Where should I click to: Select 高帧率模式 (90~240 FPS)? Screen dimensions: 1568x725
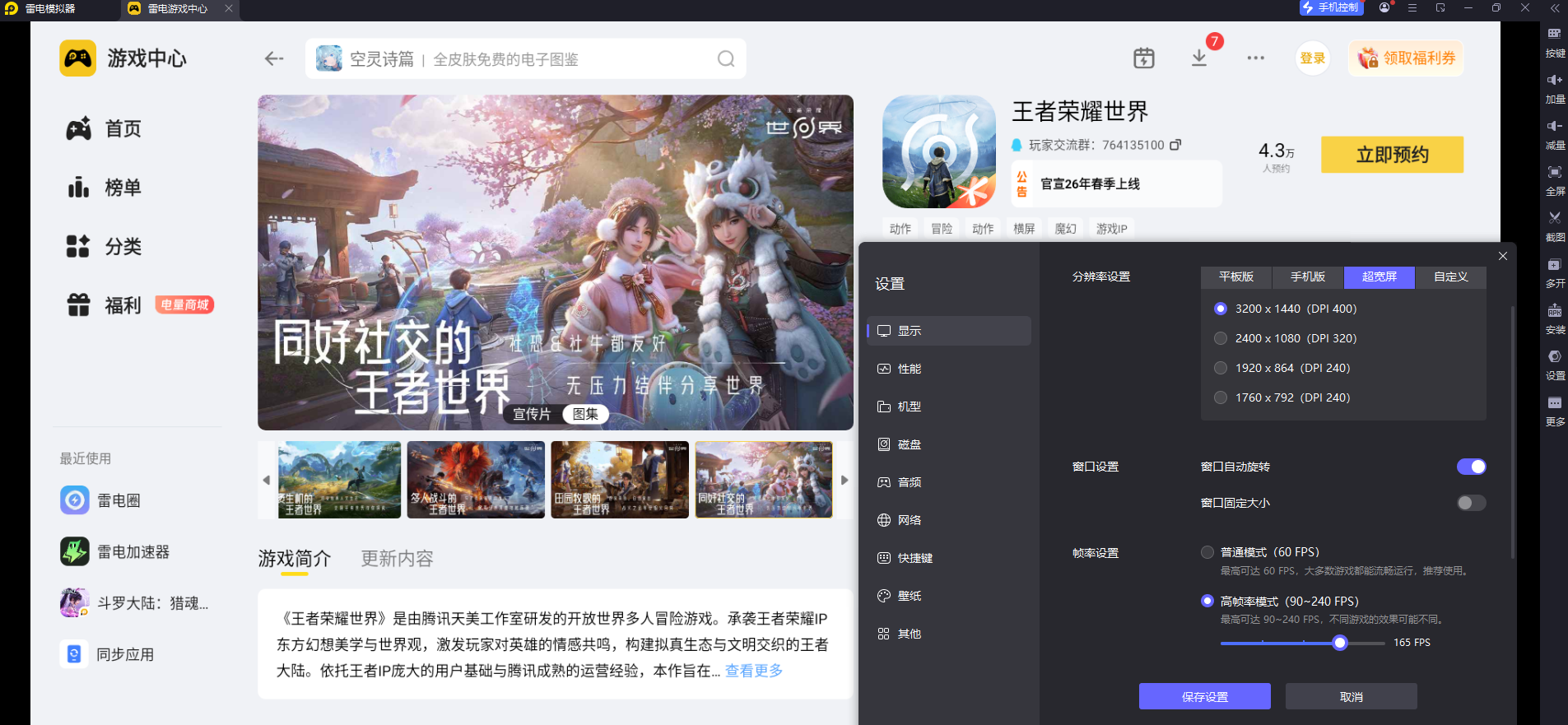click(1207, 601)
